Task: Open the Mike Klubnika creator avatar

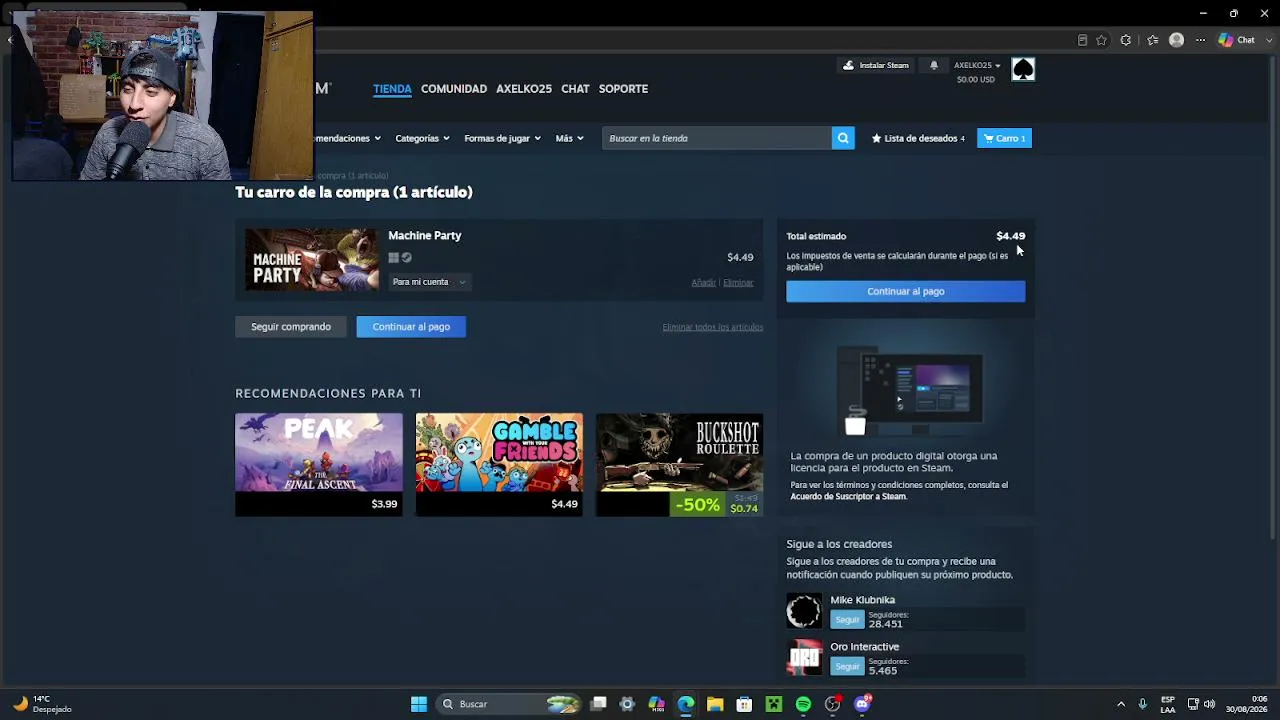Action: [804, 611]
